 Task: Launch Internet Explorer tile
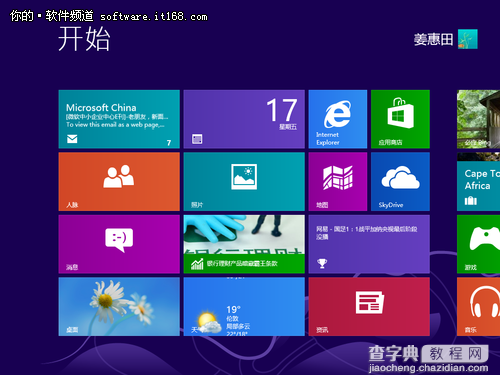338,119
